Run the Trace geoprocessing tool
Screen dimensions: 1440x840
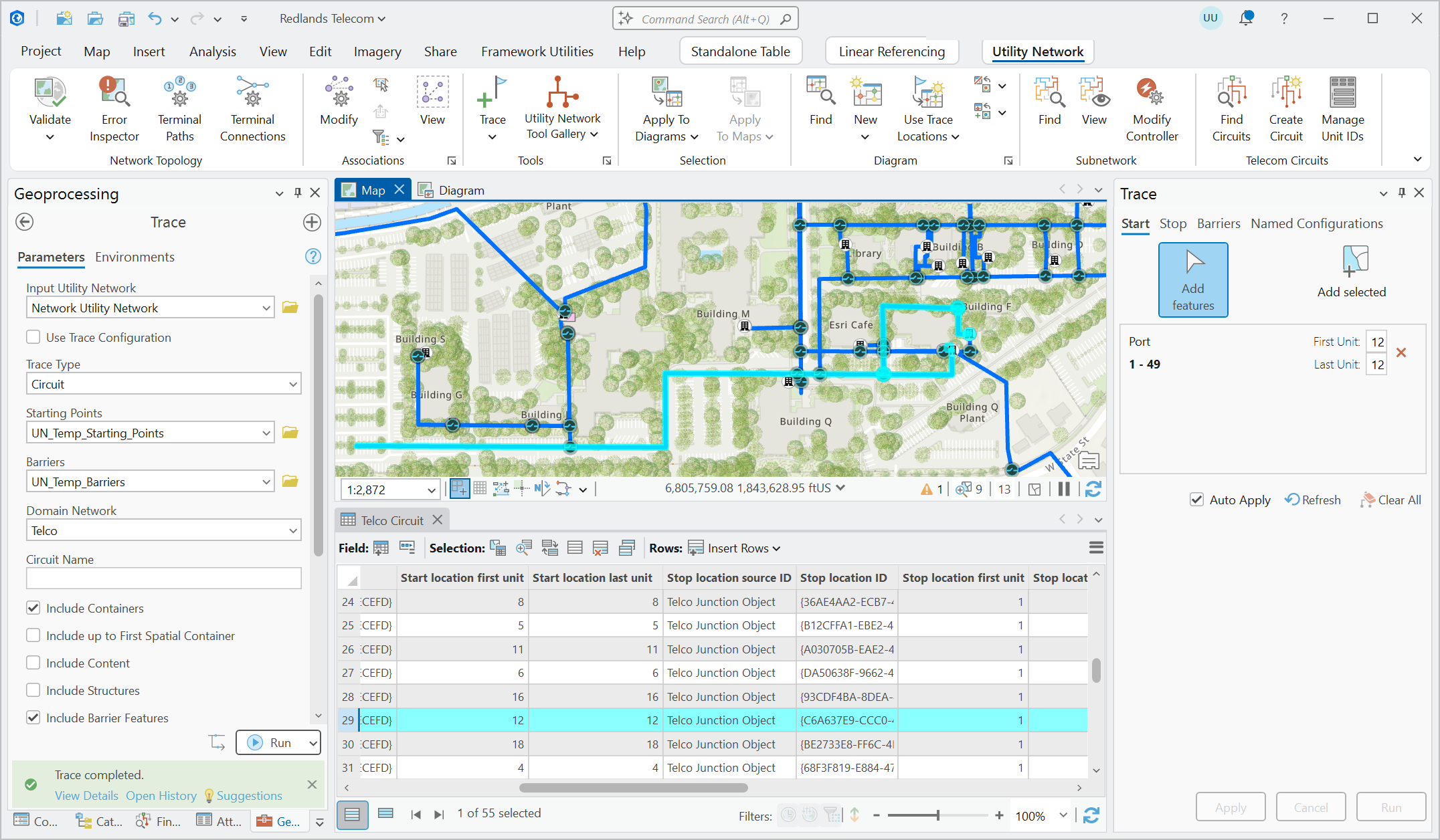271,742
